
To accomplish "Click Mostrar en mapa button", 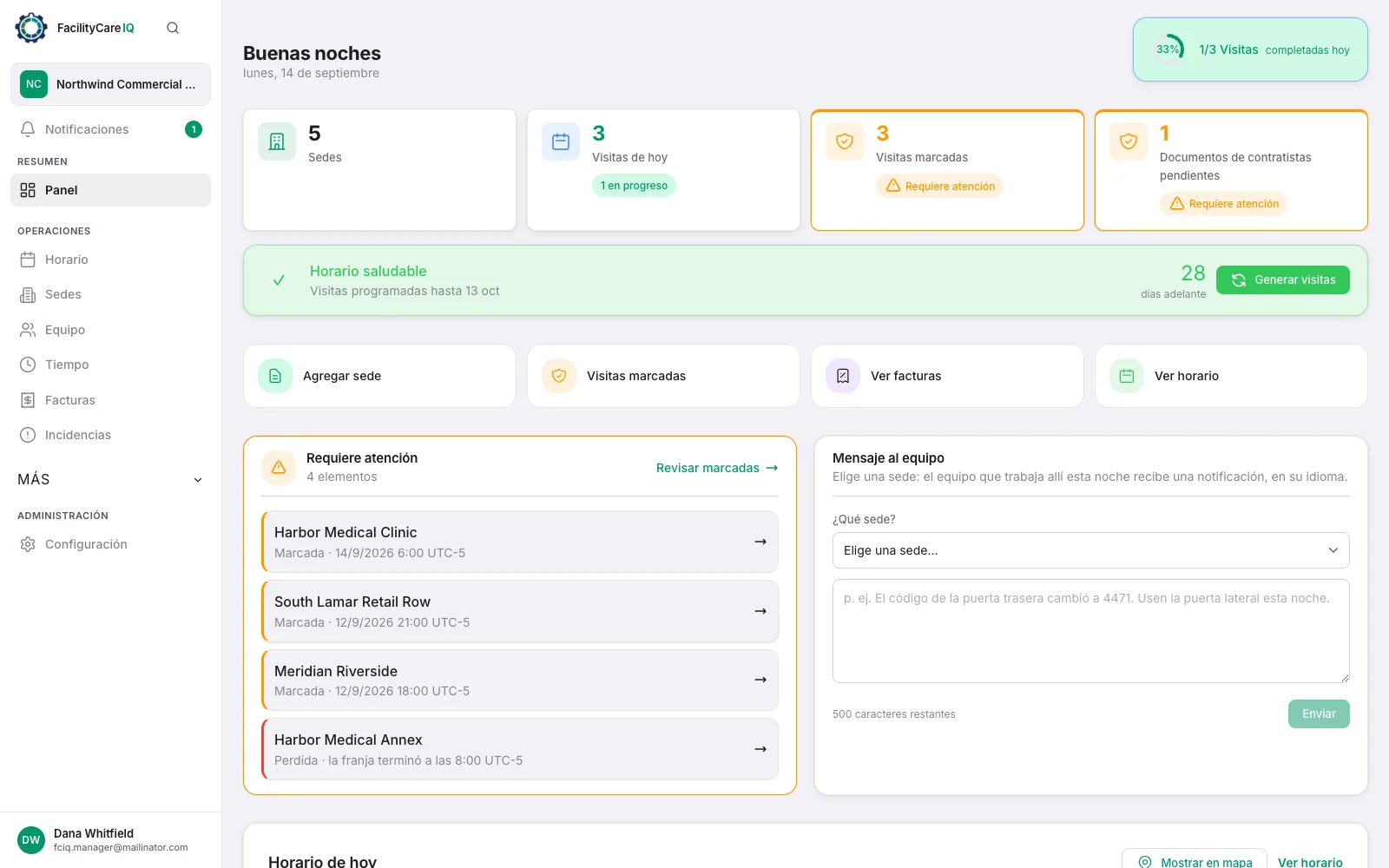I will (x=1195, y=859).
